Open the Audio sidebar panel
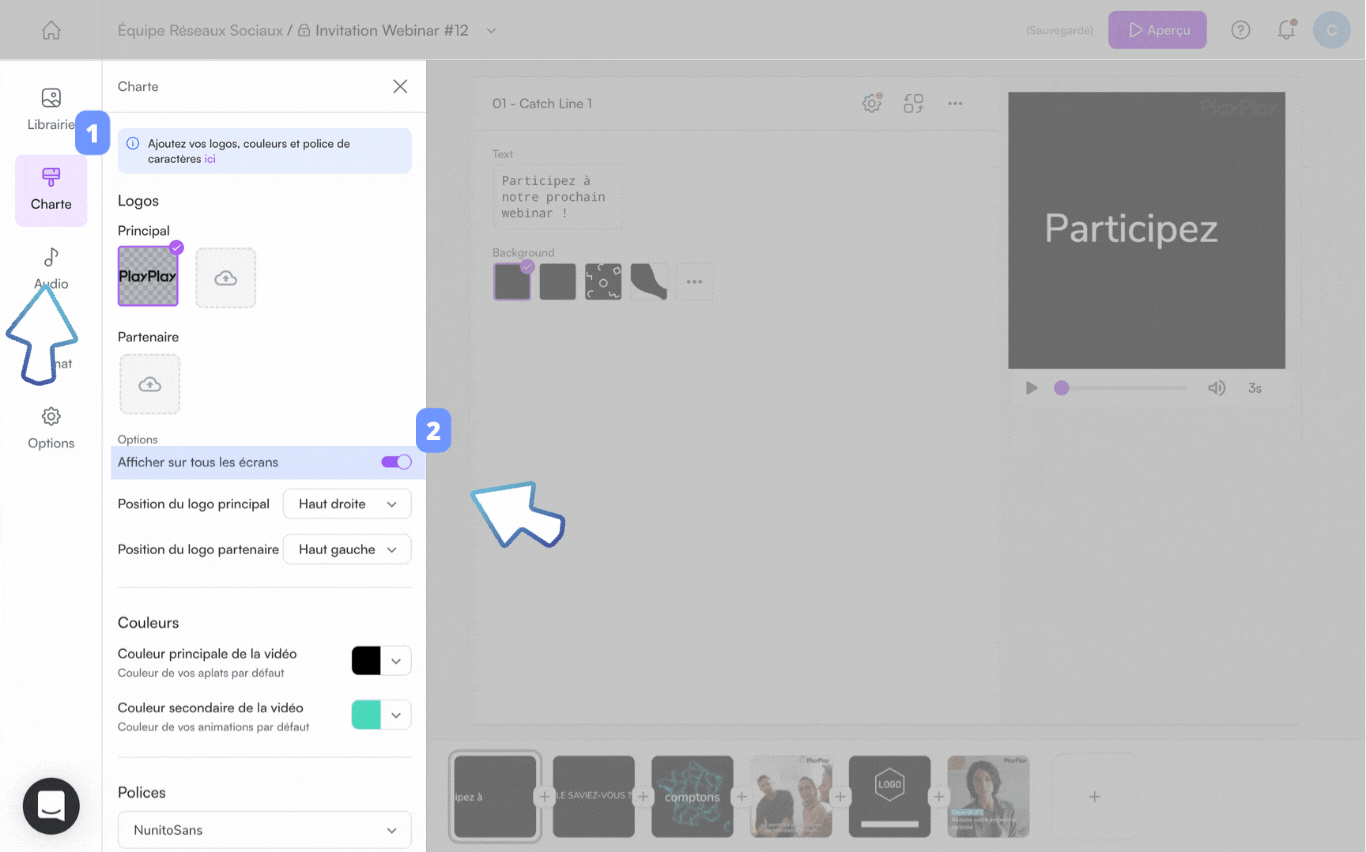This screenshot has width=1366, height=852. [x=51, y=268]
